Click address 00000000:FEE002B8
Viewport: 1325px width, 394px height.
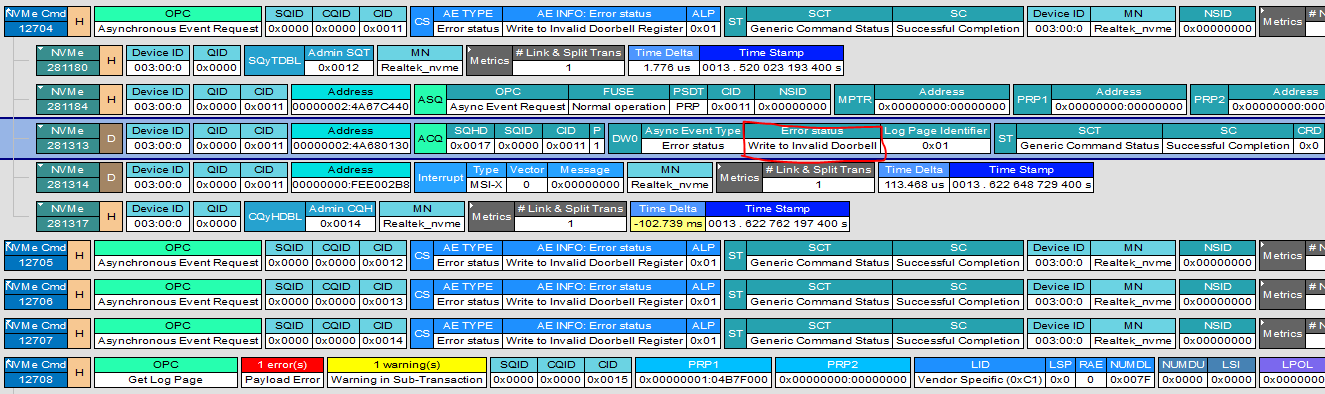click(x=350, y=185)
